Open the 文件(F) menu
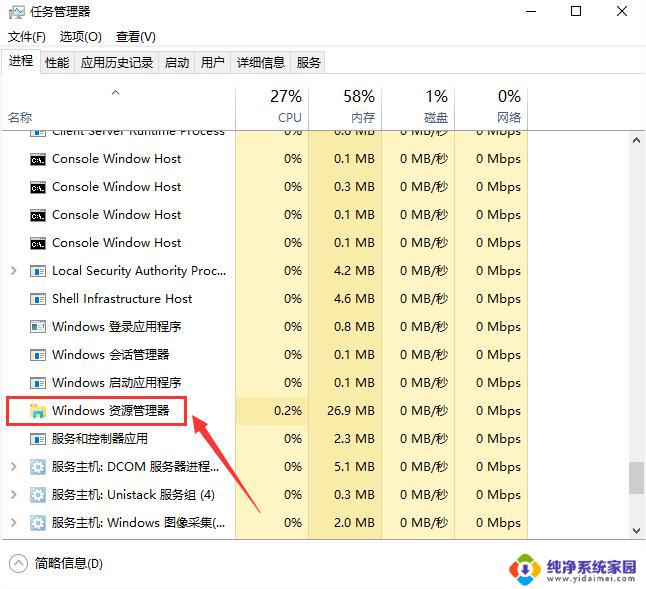646x589 pixels. click(x=27, y=37)
